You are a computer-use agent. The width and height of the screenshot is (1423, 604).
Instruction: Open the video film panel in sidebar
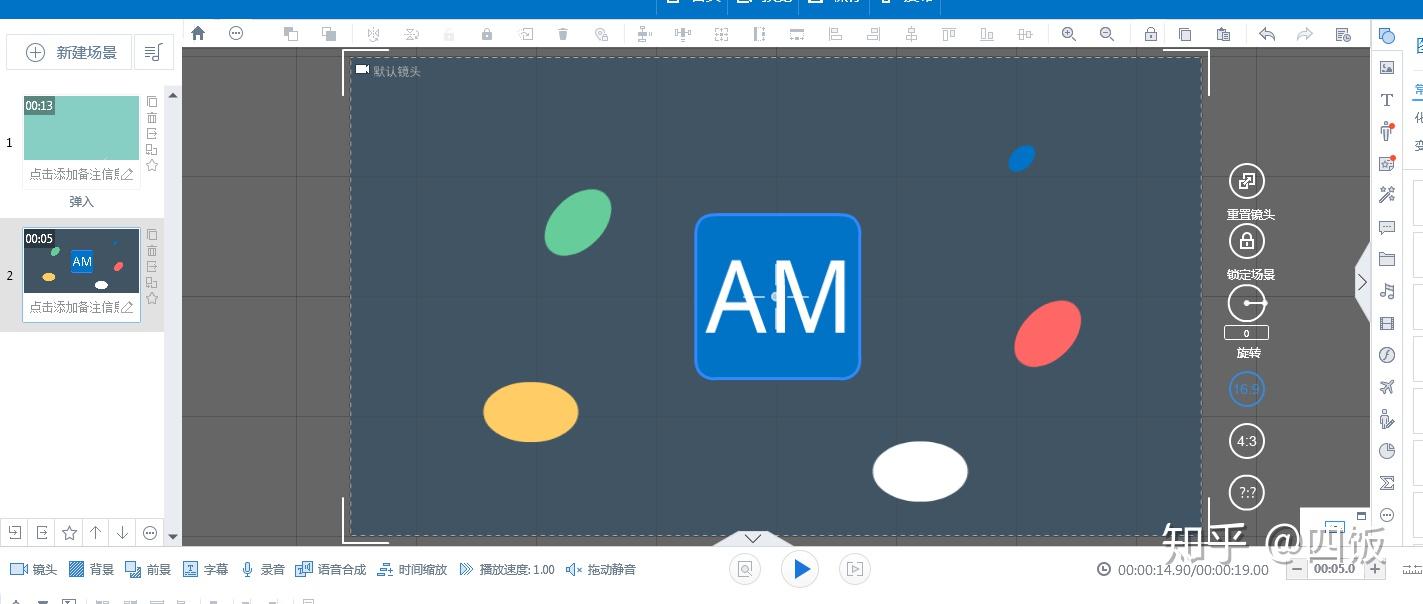[1387, 324]
